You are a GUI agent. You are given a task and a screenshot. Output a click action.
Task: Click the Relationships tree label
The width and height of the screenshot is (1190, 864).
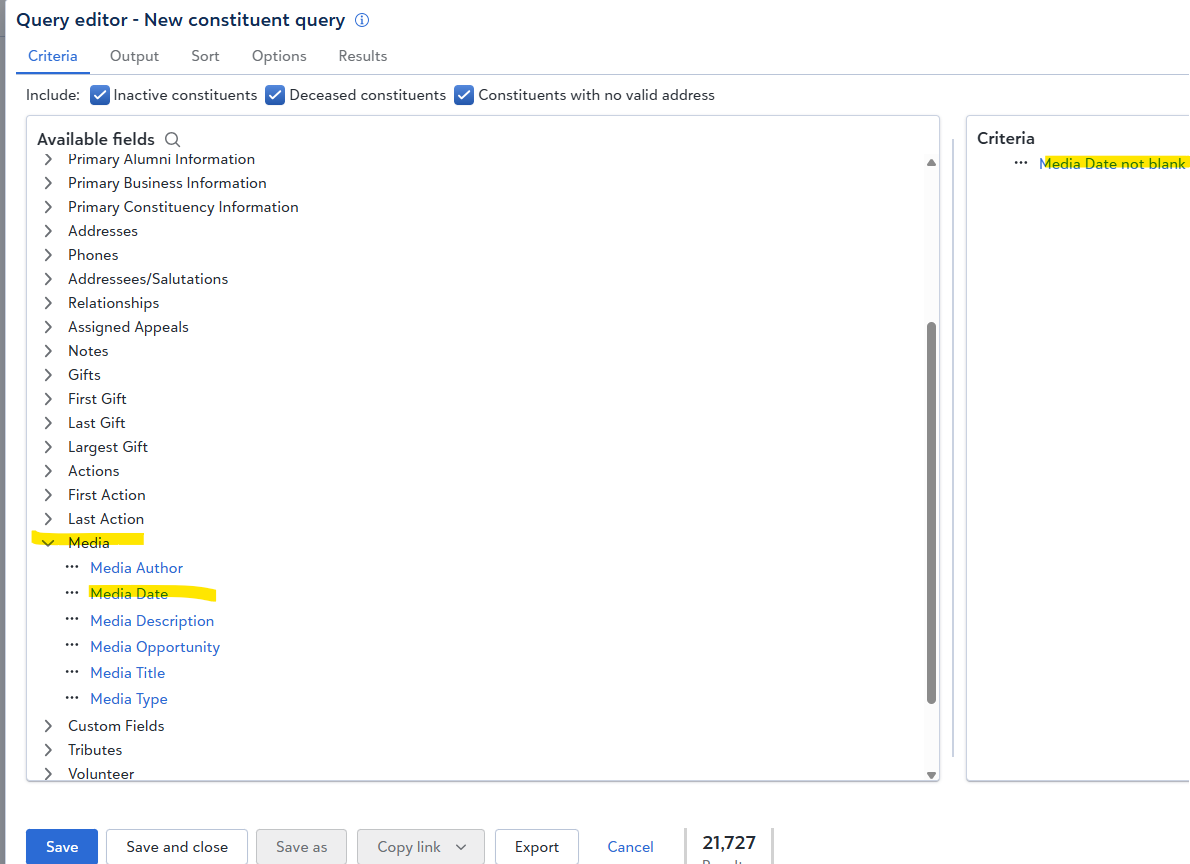pyautogui.click(x=114, y=303)
